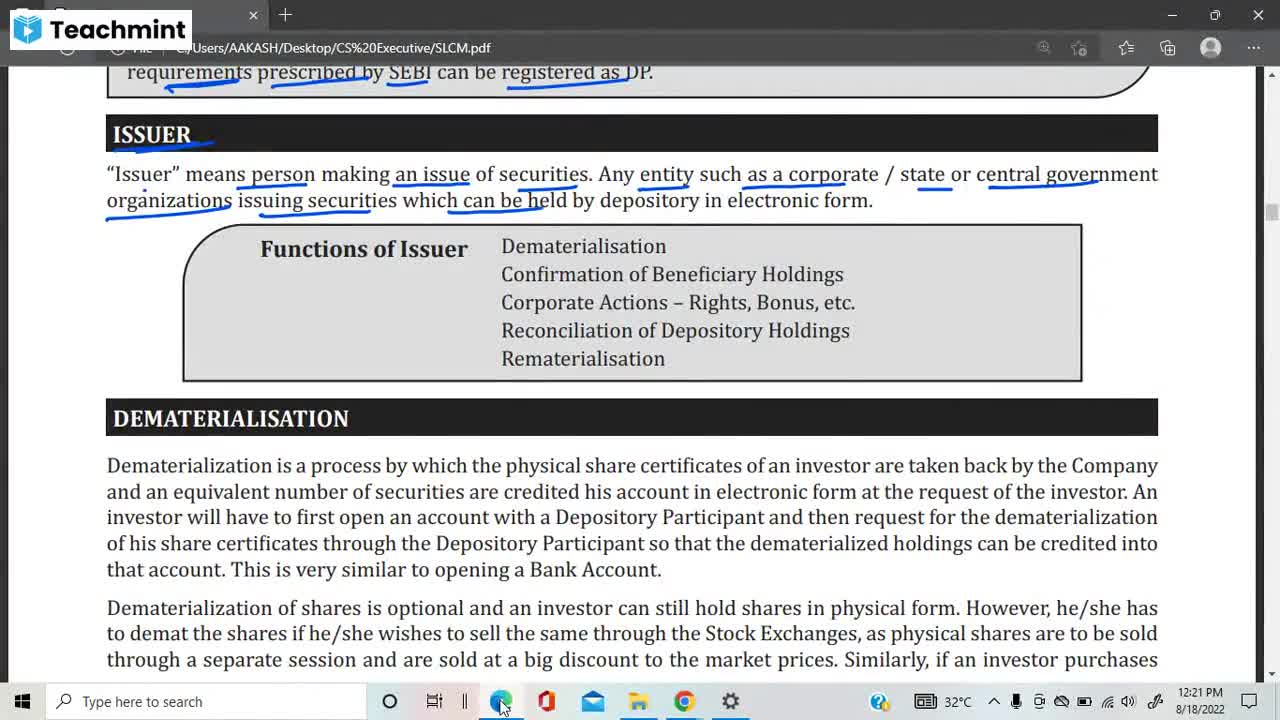Open the Action Center notifications
The height and width of the screenshot is (720, 1280).
(1249, 701)
